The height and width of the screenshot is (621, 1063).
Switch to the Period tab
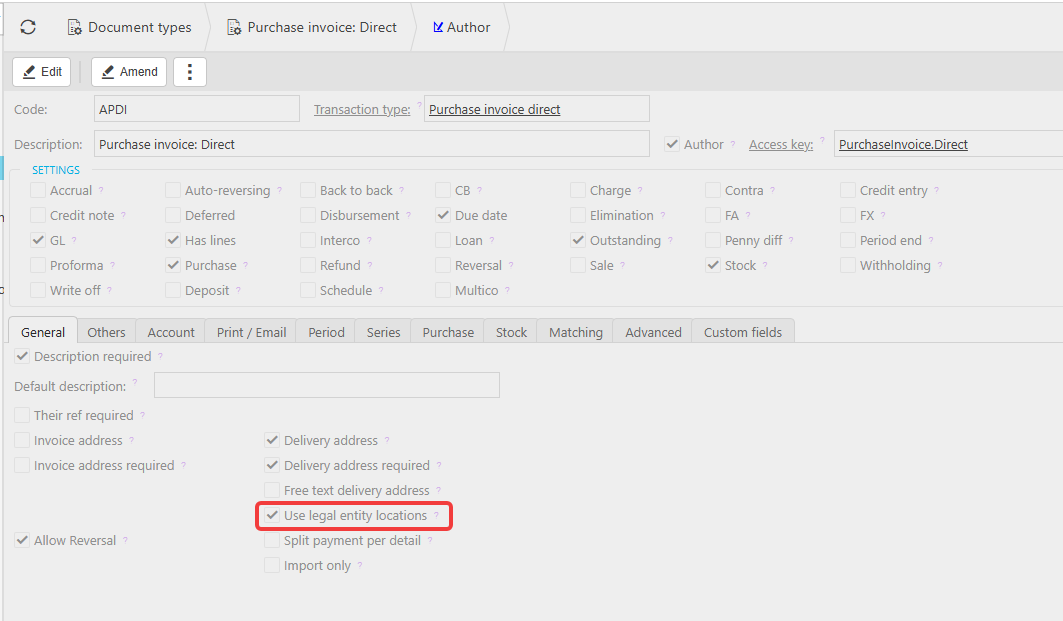(326, 332)
